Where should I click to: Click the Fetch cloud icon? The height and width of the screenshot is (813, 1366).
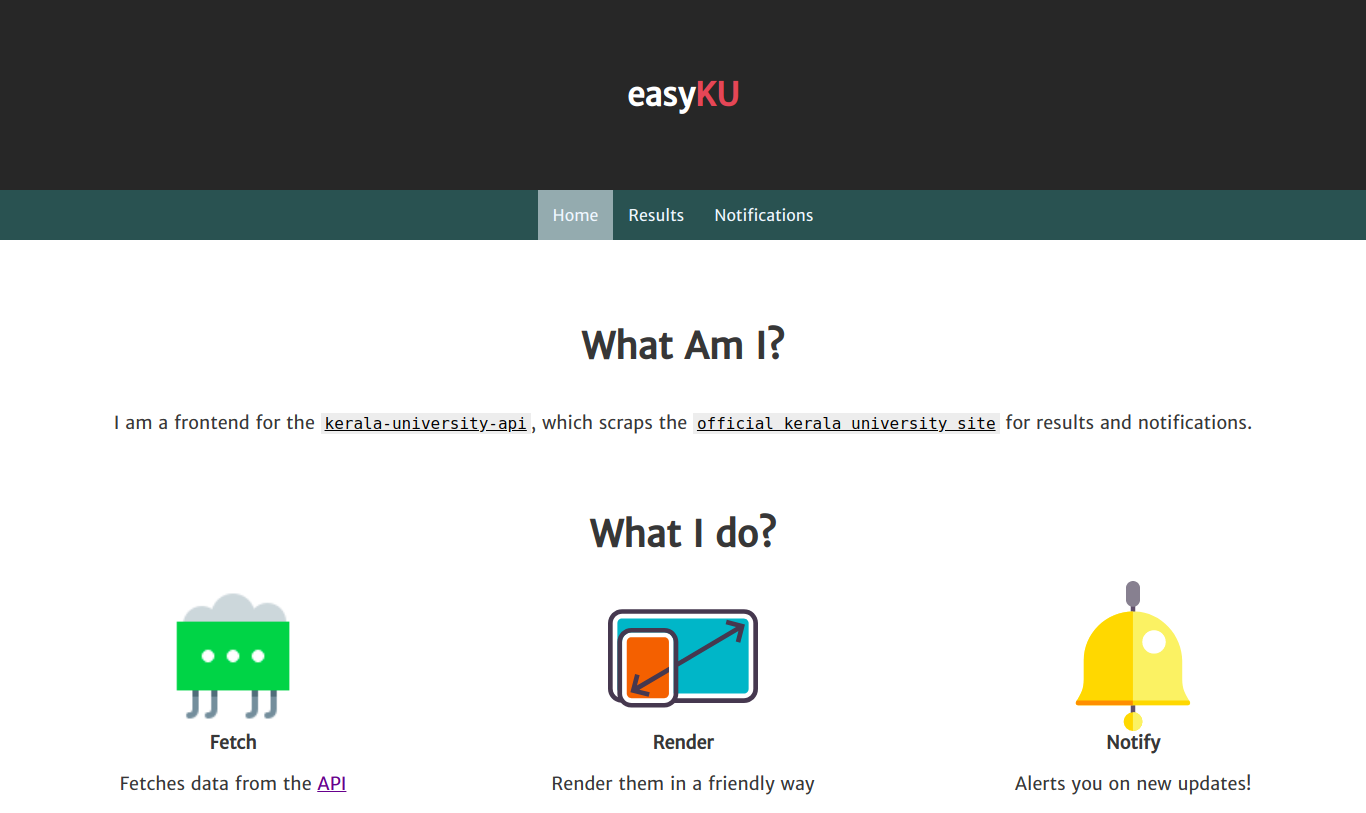pyautogui.click(x=233, y=657)
